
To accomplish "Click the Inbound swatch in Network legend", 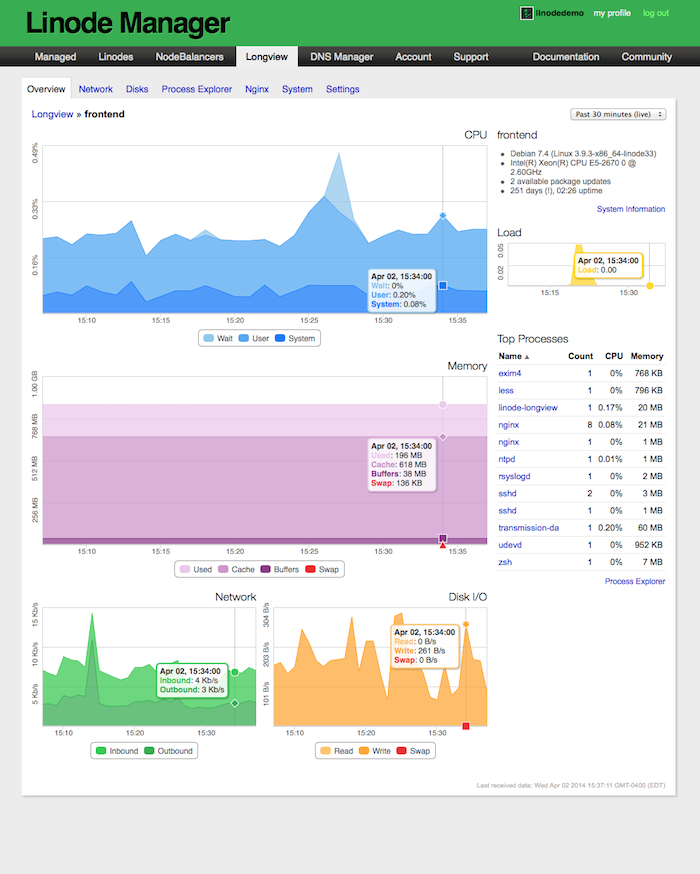I will (100, 750).
